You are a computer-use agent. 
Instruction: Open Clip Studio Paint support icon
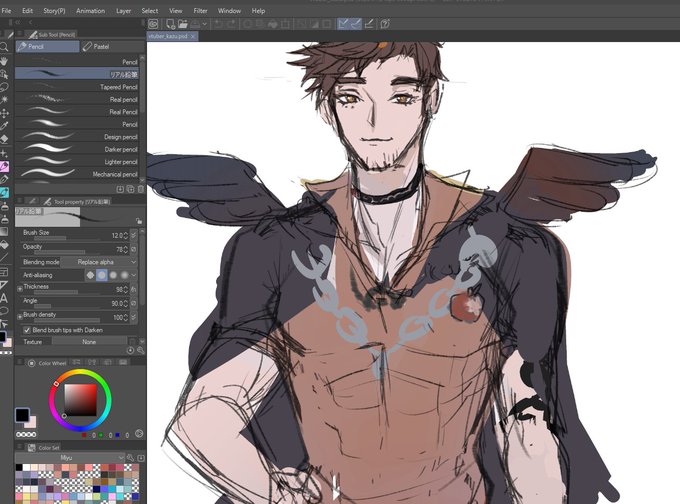385,24
